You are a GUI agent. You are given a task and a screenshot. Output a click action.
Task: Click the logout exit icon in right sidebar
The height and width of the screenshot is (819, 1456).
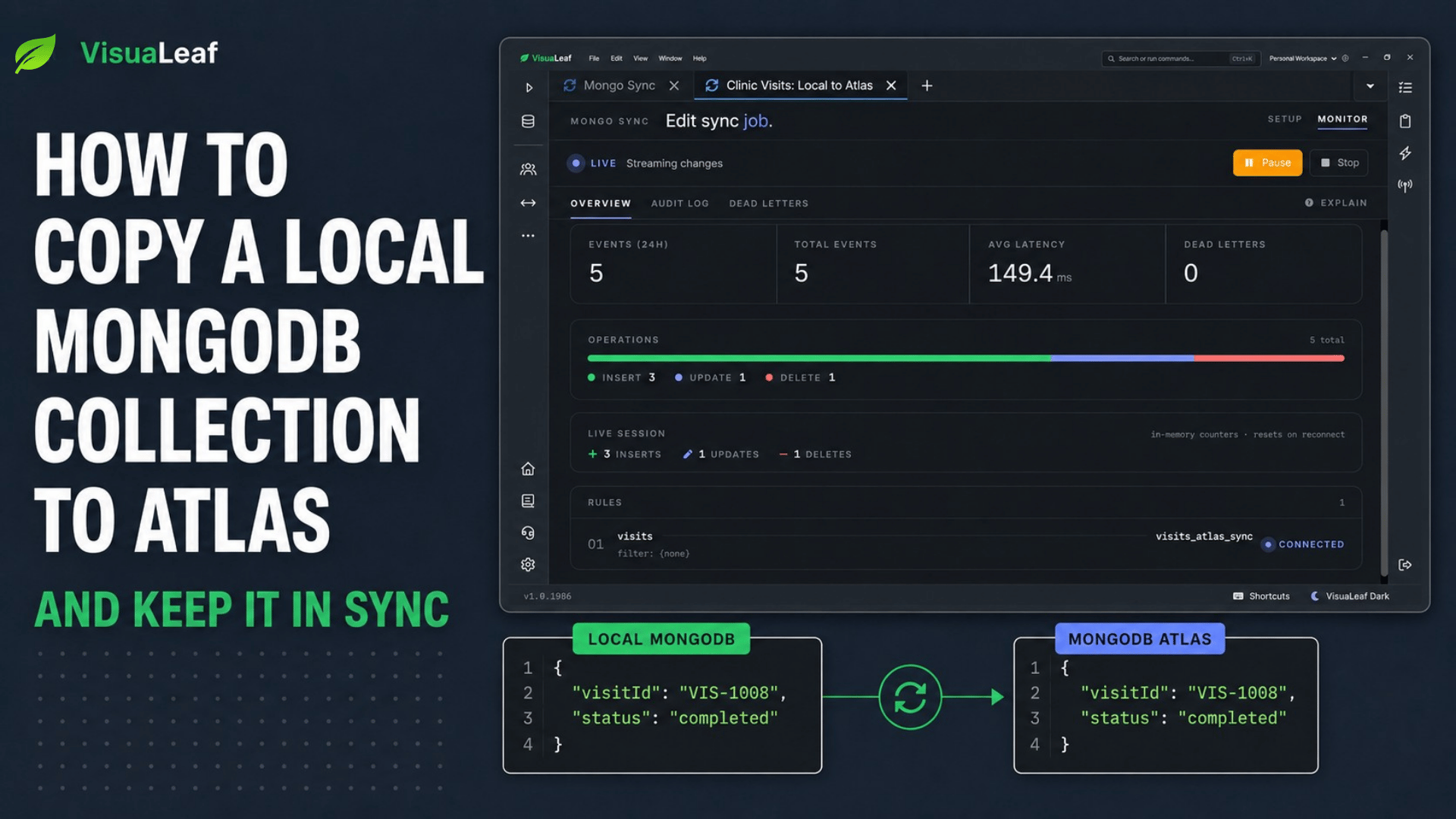(x=1405, y=565)
